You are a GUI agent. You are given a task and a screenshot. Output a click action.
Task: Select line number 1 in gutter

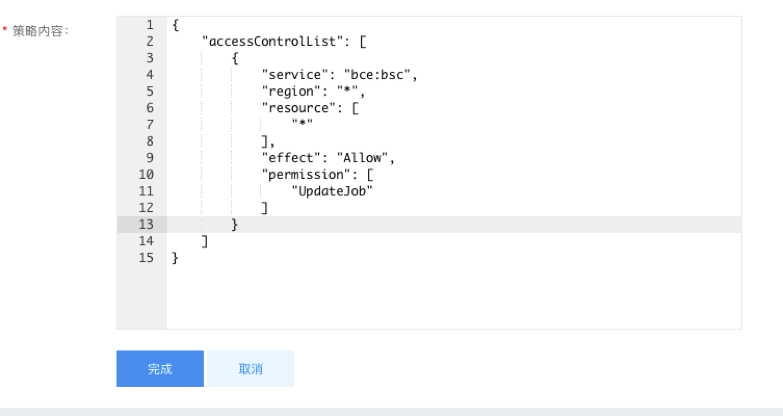[150, 24]
